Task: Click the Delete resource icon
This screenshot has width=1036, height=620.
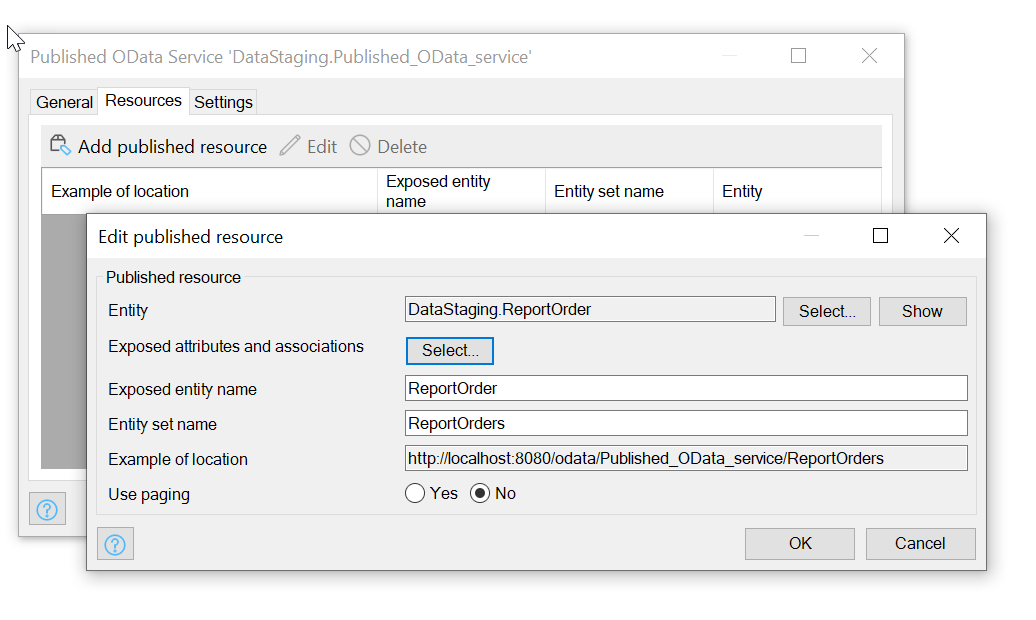Action: click(359, 145)
